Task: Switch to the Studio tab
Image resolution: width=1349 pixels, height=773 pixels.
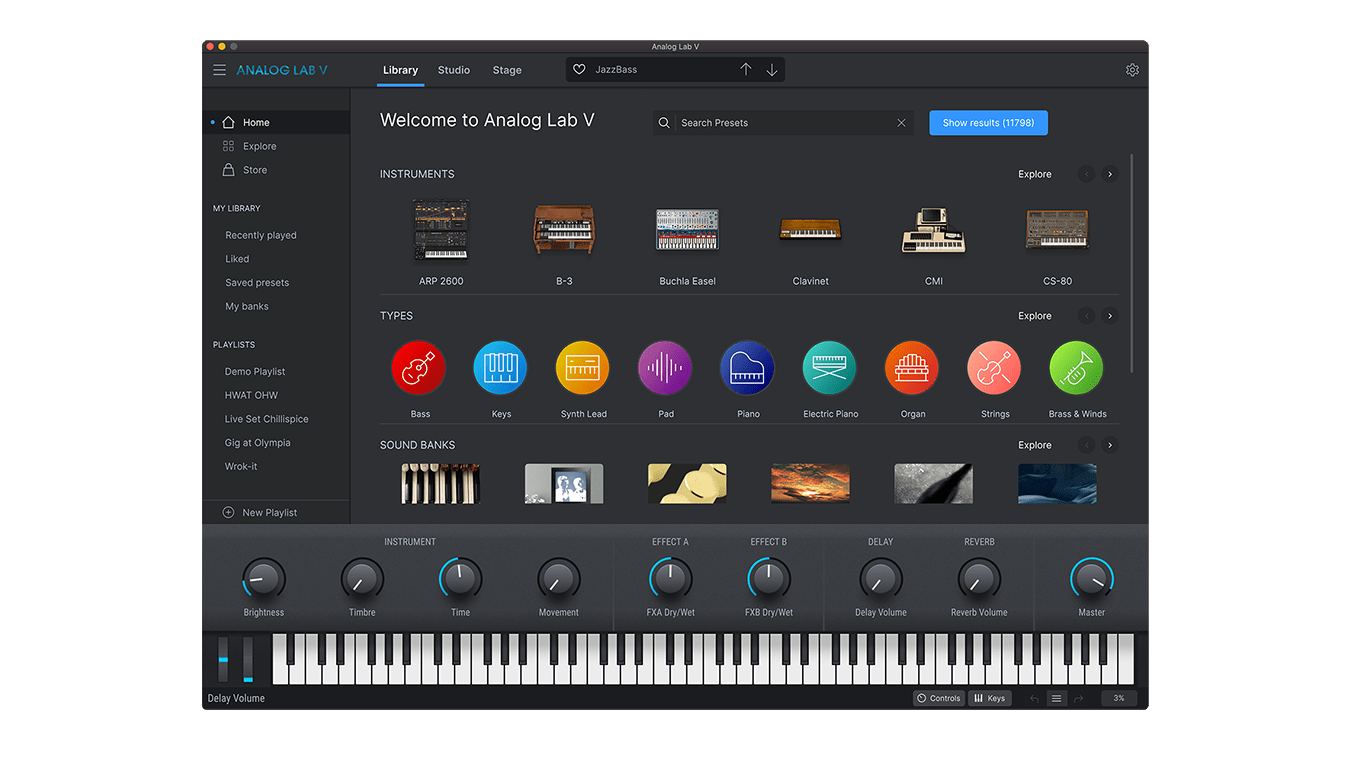Action: (x=454, y=70)
